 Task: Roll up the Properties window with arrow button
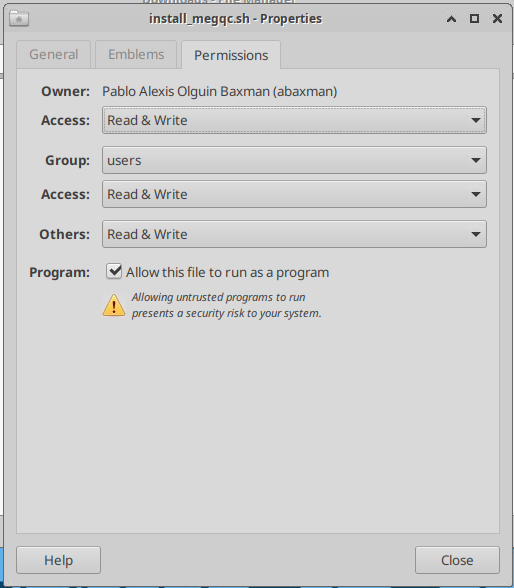(x=451, y=19)
